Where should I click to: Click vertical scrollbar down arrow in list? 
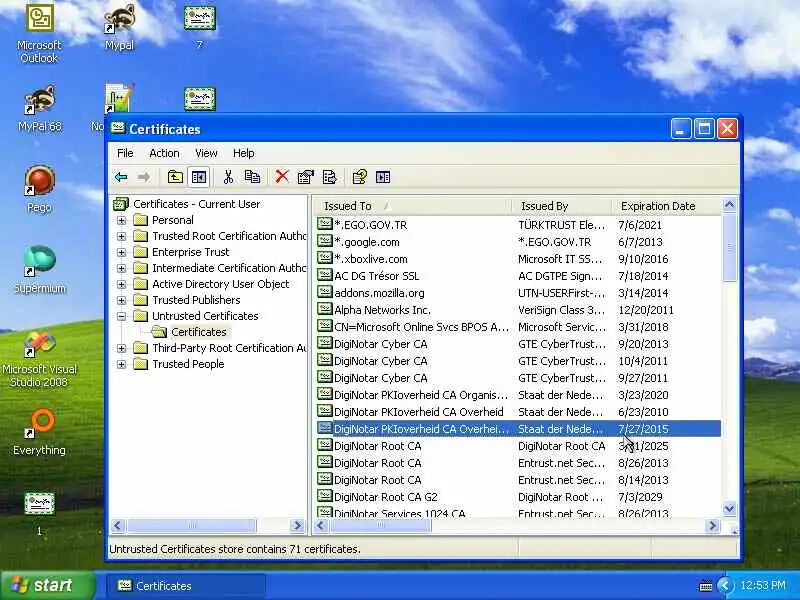point(730,509)
